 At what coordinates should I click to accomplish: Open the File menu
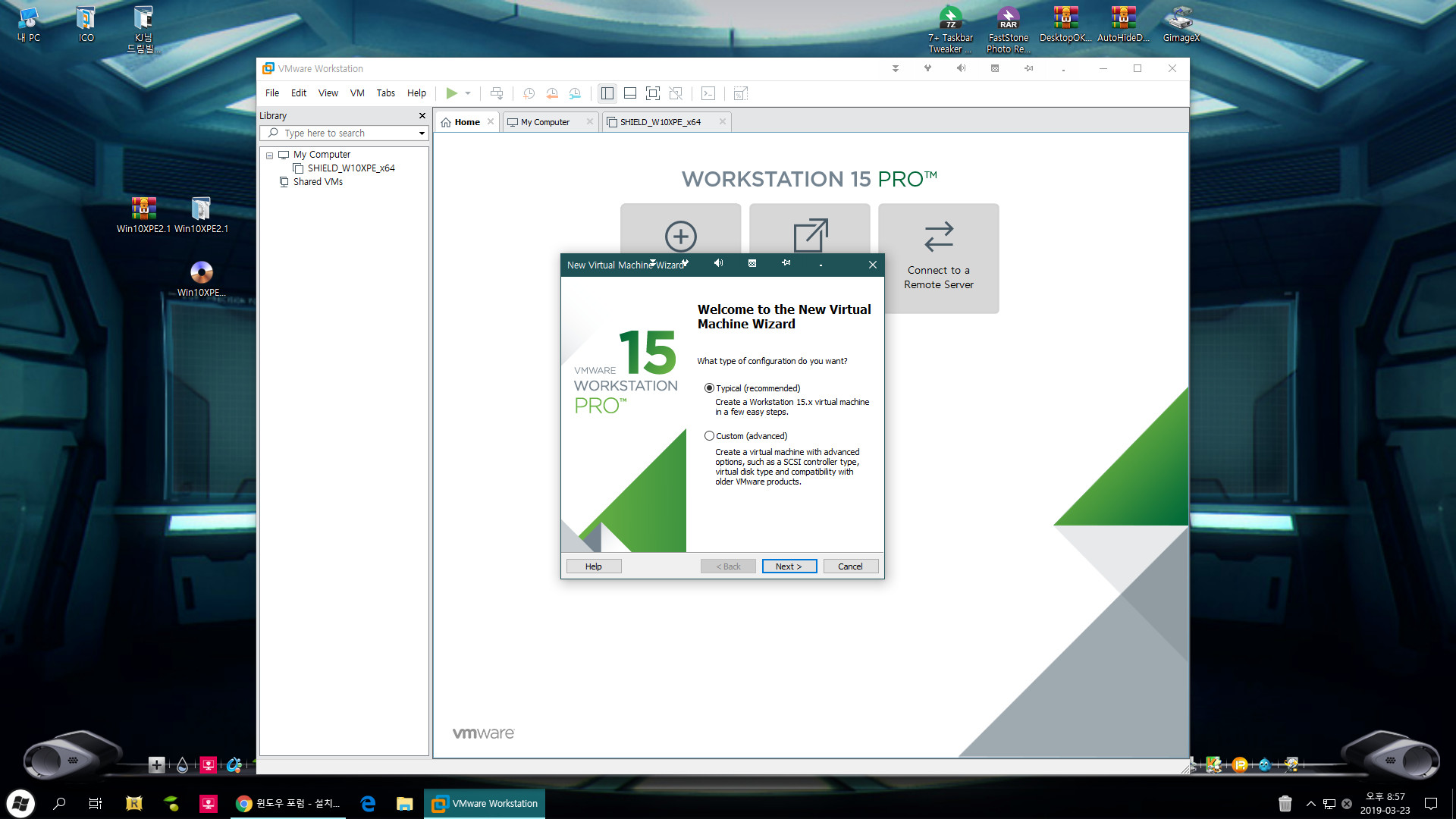tap(272, 93)
